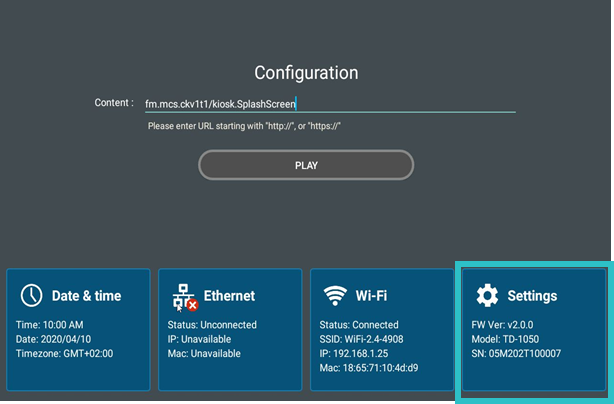Click the Settings gear icon
The height and width of the screenshot is (404, 614).
(x=487, y=296)
